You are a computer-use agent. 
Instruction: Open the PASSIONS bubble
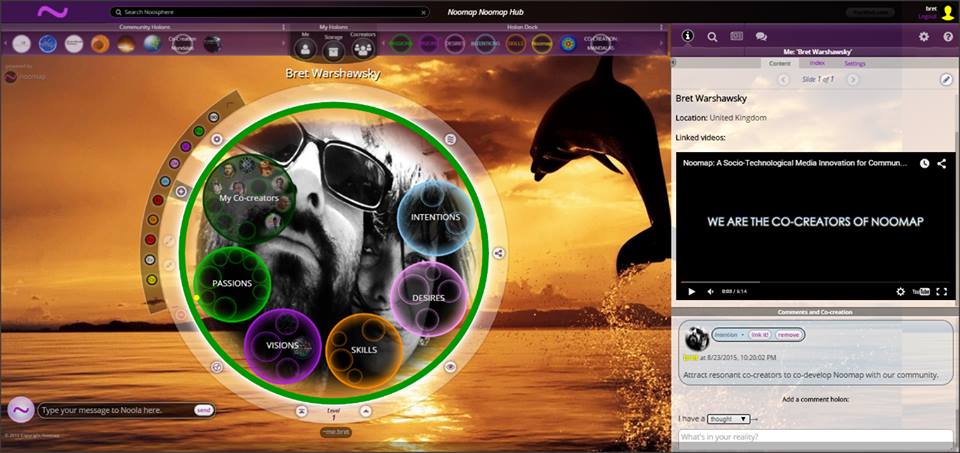[232, 283]
